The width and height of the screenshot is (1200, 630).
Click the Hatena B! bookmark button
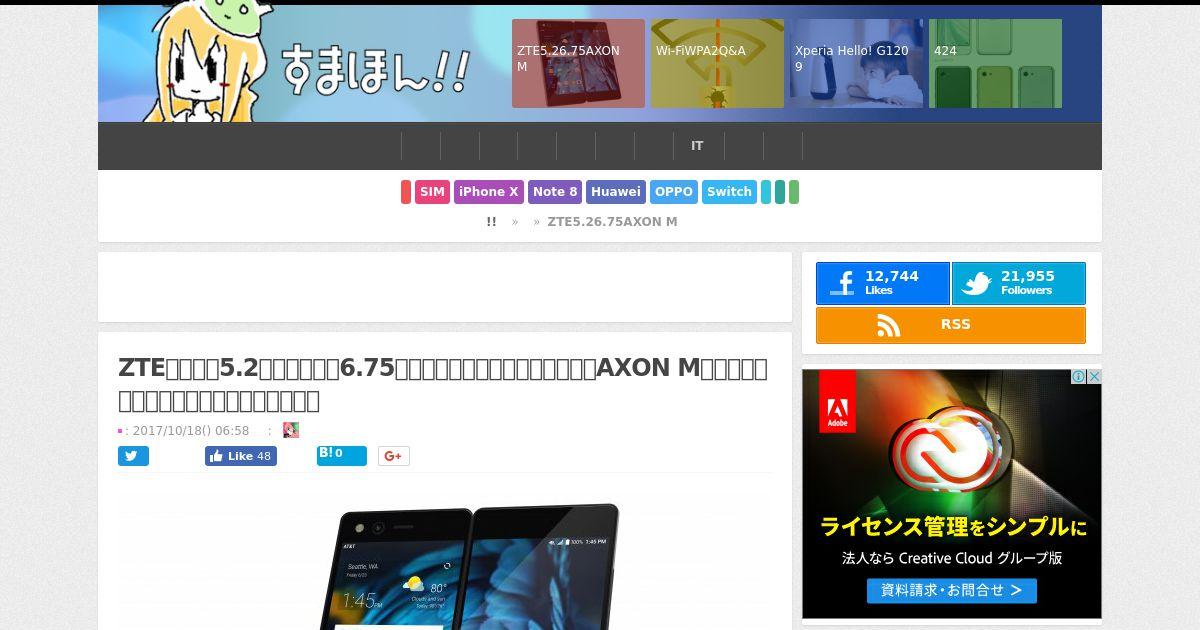coord(341,455)
